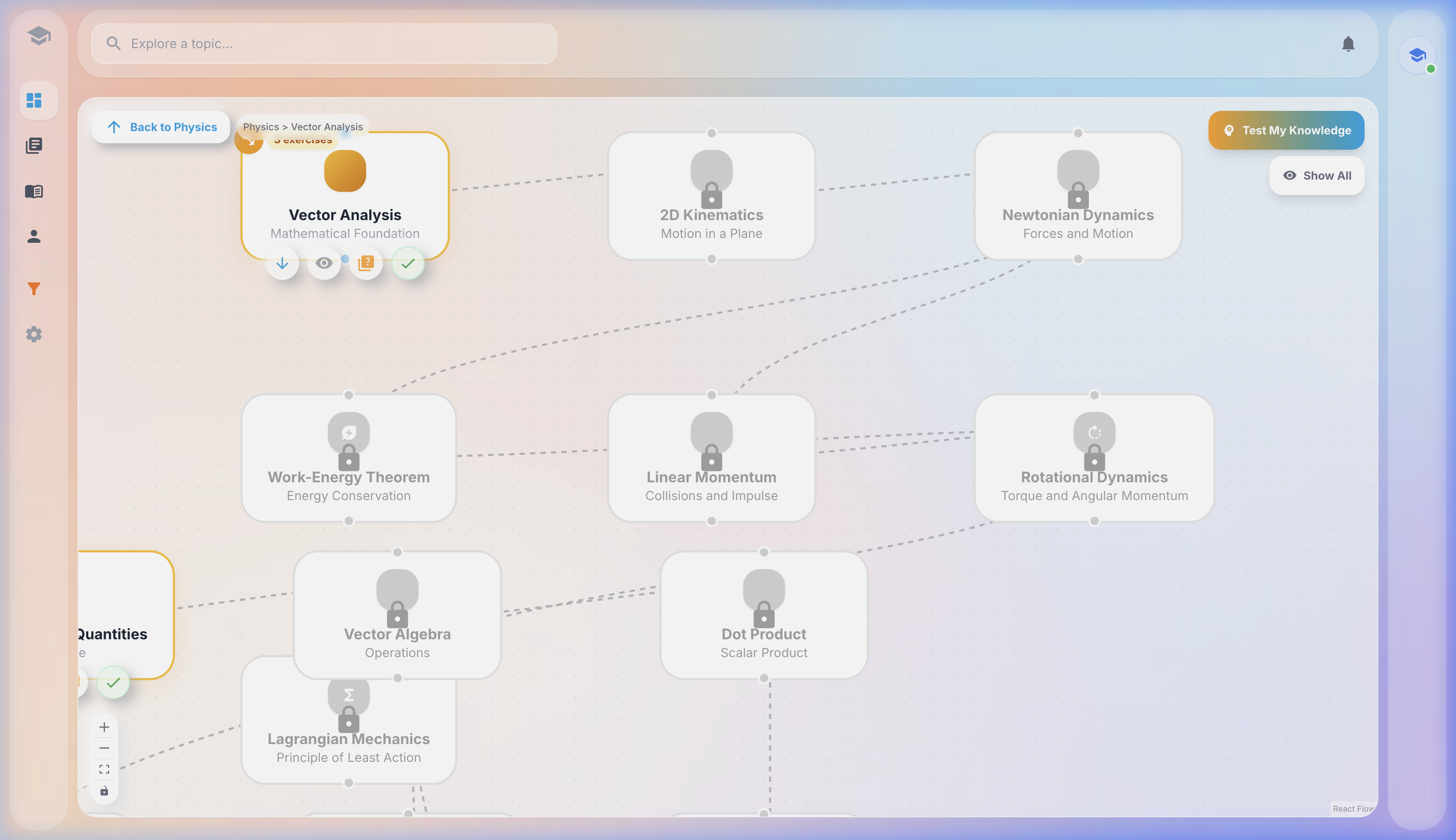Viewport: 1456px width, 840px height.
Task: Zoom in using the plus control
Action: (x=104, y=727)
